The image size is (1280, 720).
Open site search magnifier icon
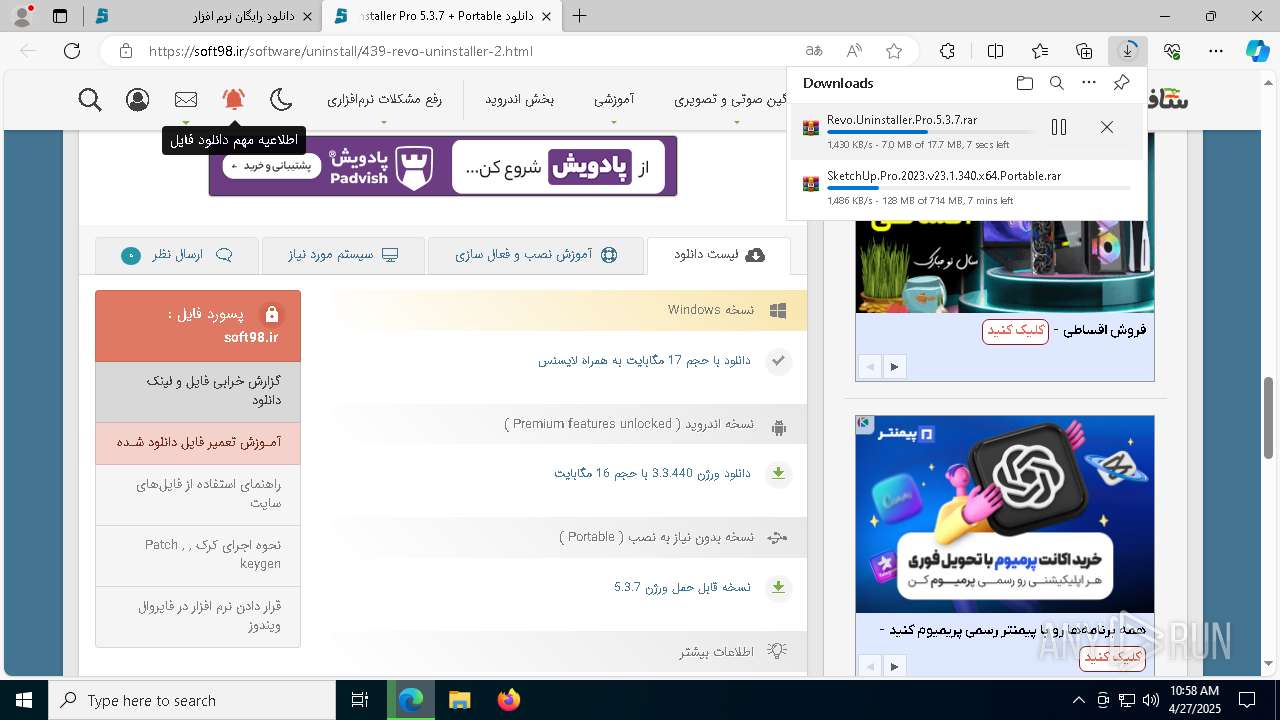coord(90,99)
